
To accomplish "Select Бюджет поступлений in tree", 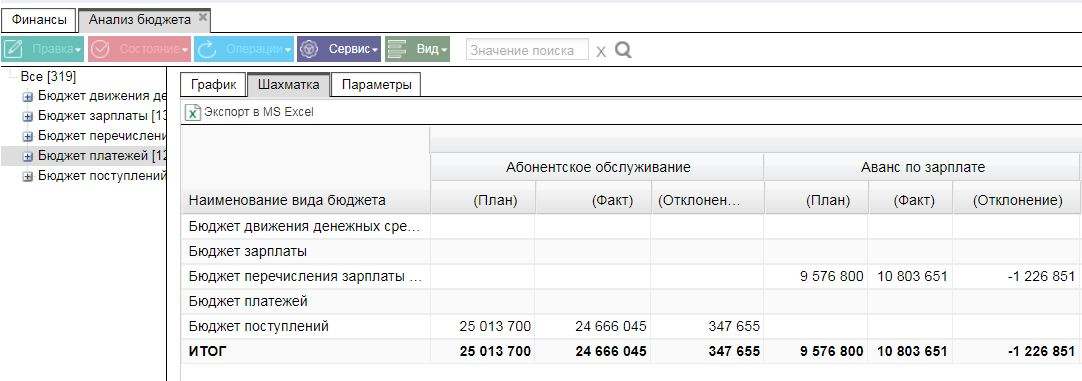I will (x=102, y=175).
